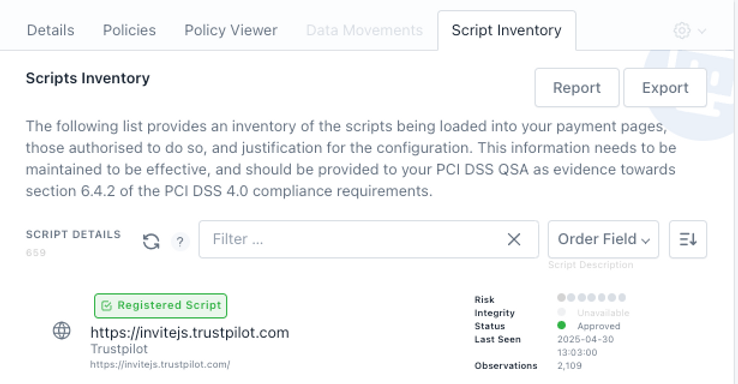Click the Export button
The height and width of the screenshot is (384, 738).
point(665,88)
